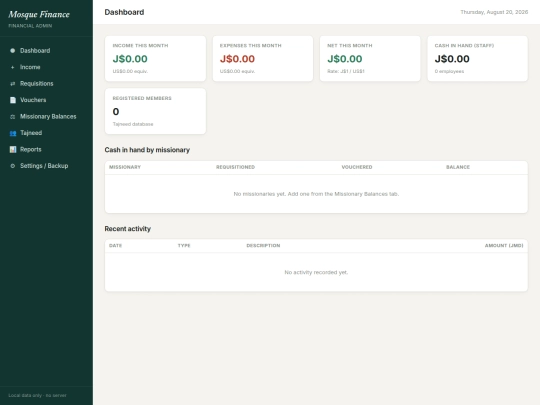Screen dimensions: 540x405
Task: Open Settings / Backup page
Action: pyautogui.click(x=46, y=166)
